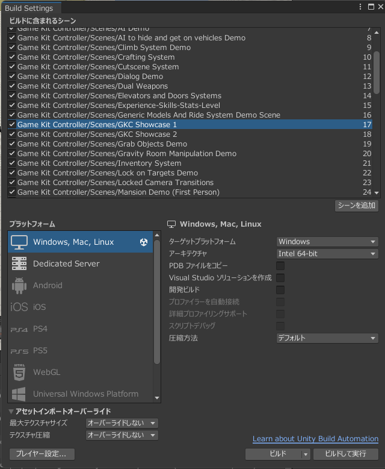Expand the 圧縮方法 デフォルト dropdown
The width and height of the screenshot is (385, 469).
tap(327, 338)
